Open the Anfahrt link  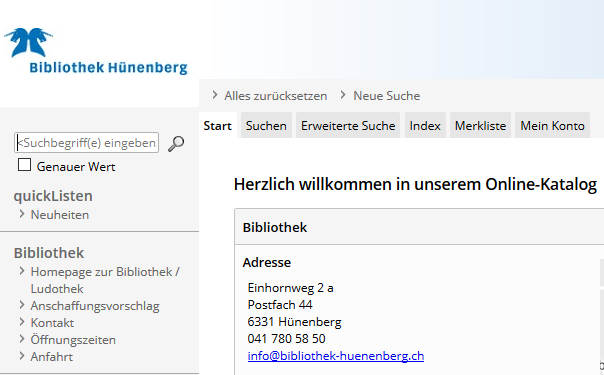52,357
